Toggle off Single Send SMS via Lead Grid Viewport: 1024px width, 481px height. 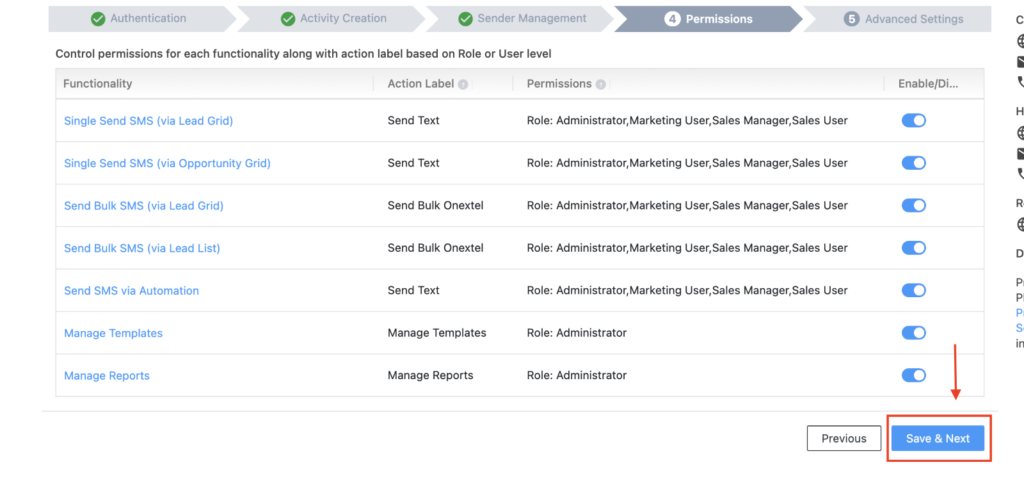click(x=914, y=121)
